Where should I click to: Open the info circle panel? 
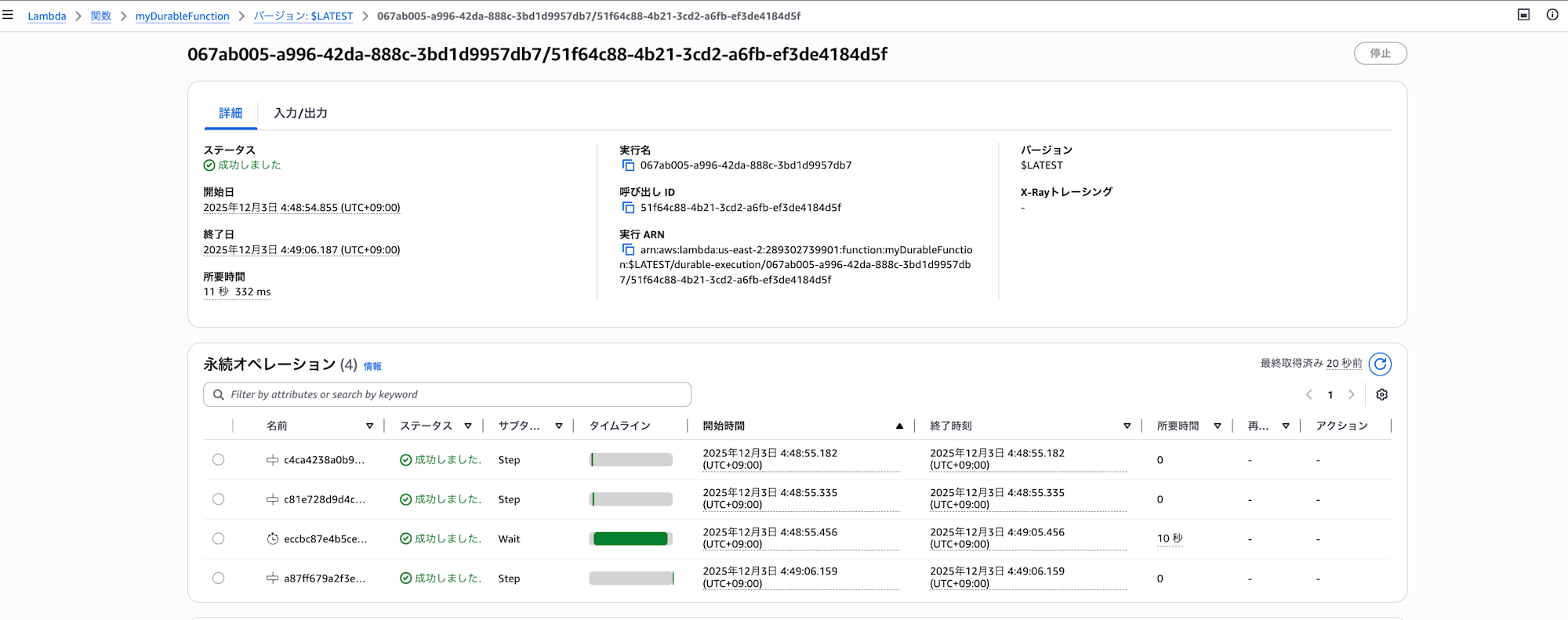coord(1552,15)
